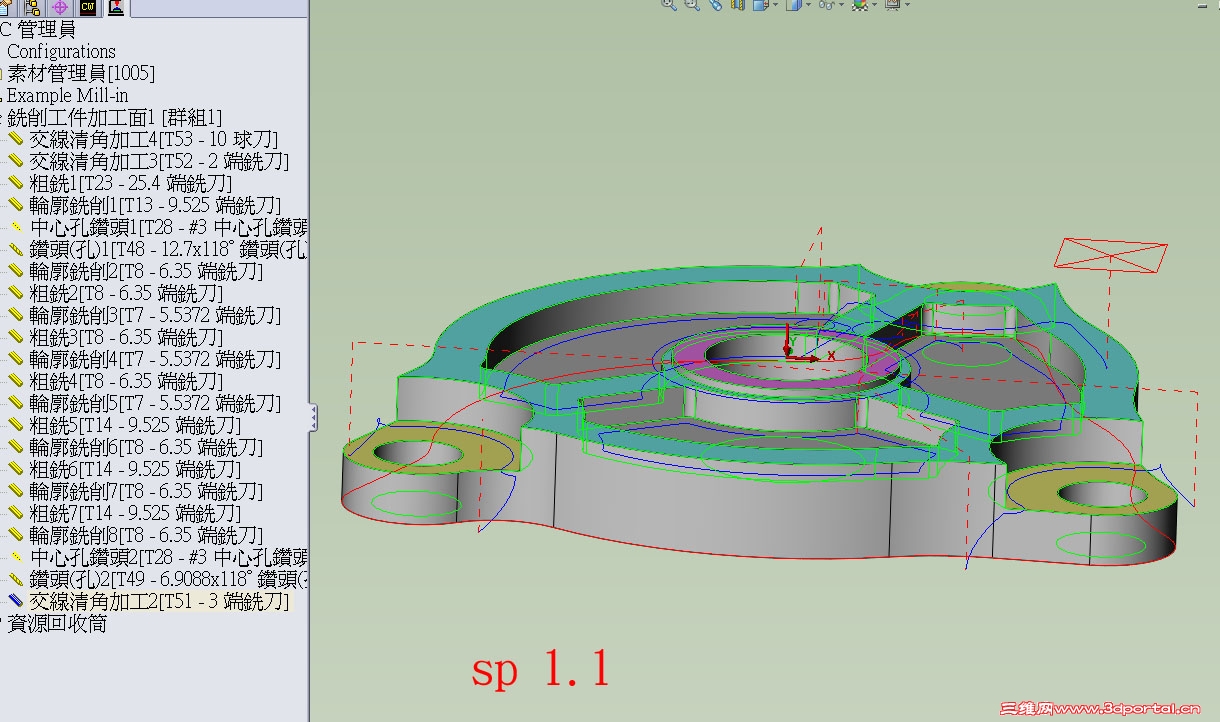Click the icon of 粗銑3 operation
1220x722 pixels.
[x=16, y=337]
